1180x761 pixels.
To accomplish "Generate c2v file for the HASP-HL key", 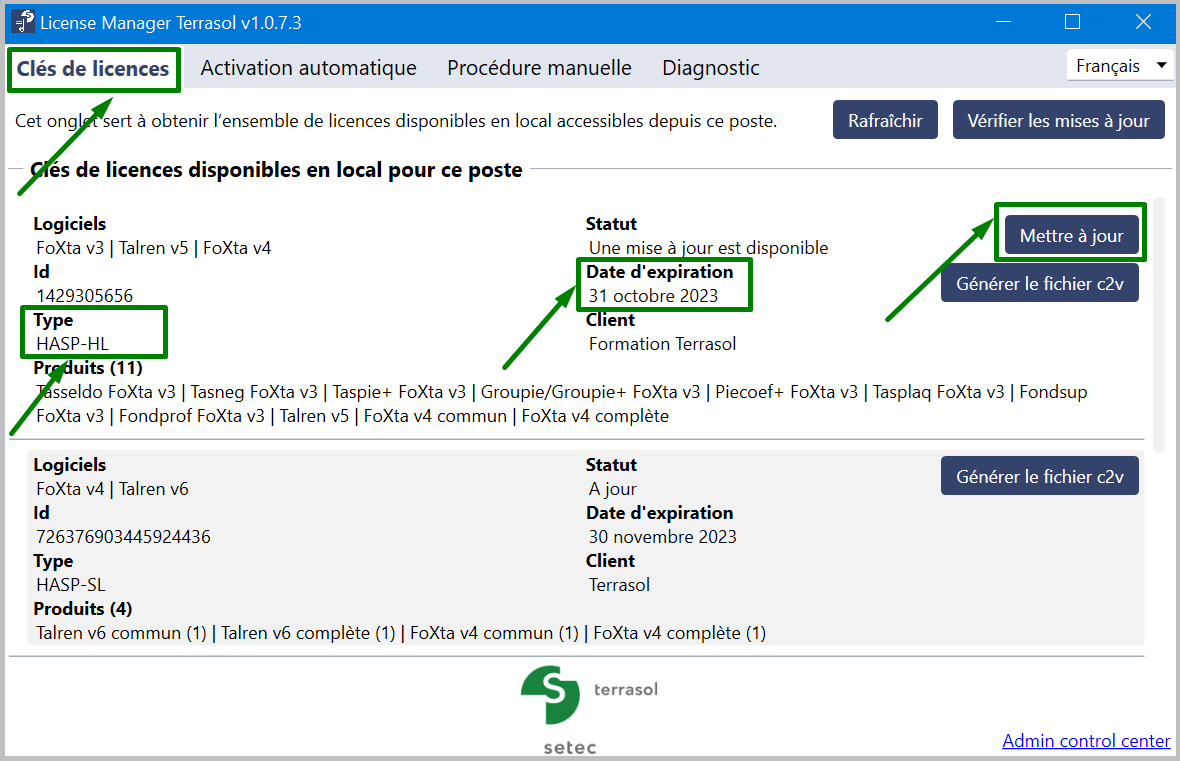I will [x=1039, y=284].
